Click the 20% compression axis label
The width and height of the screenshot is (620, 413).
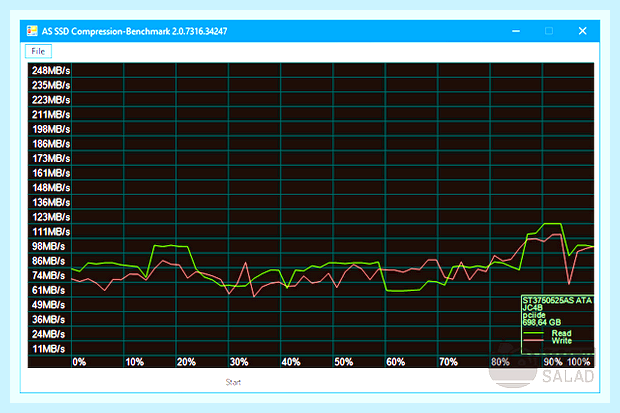(186, 362)
